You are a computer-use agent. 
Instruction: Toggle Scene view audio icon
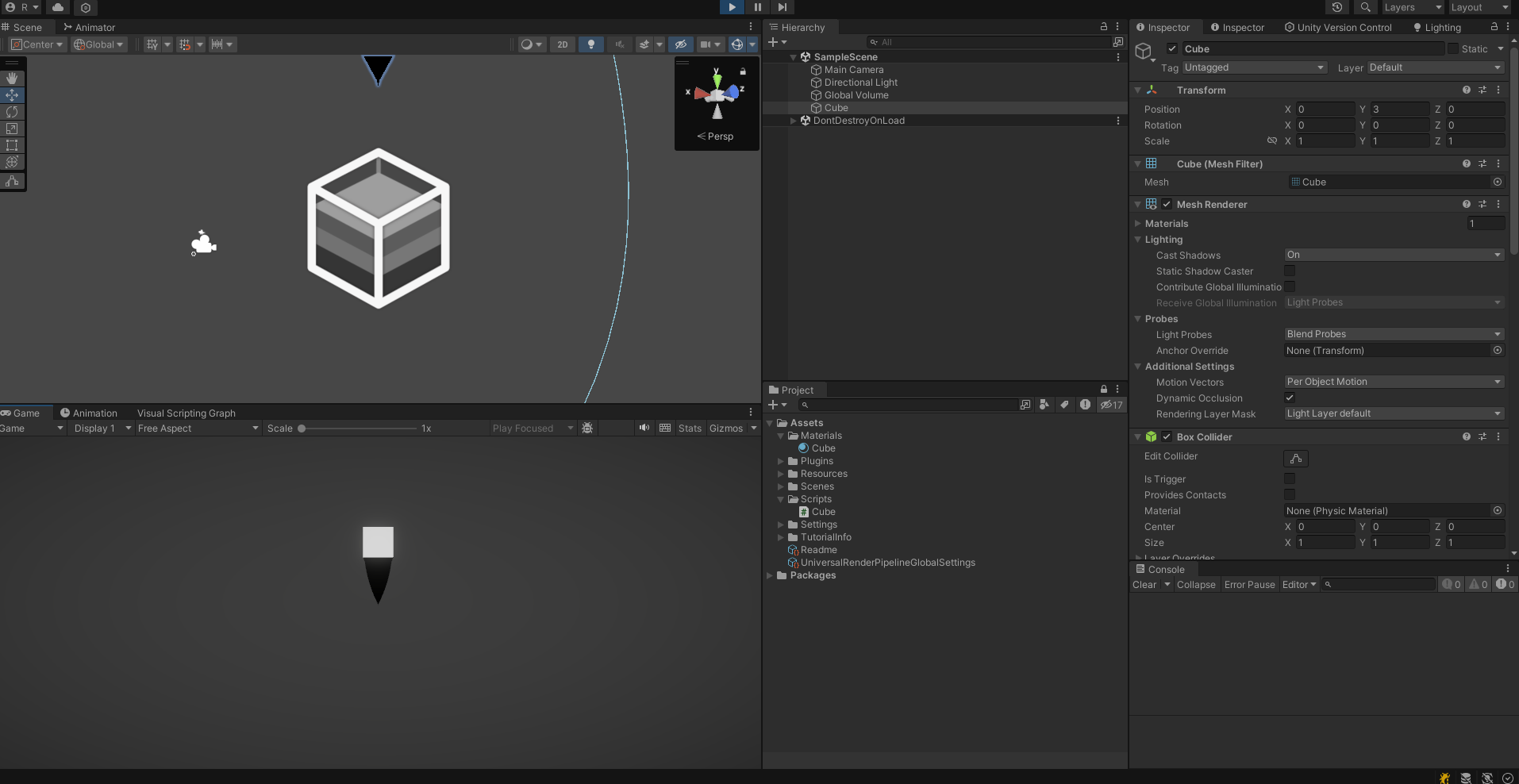[x=620, y=44]
